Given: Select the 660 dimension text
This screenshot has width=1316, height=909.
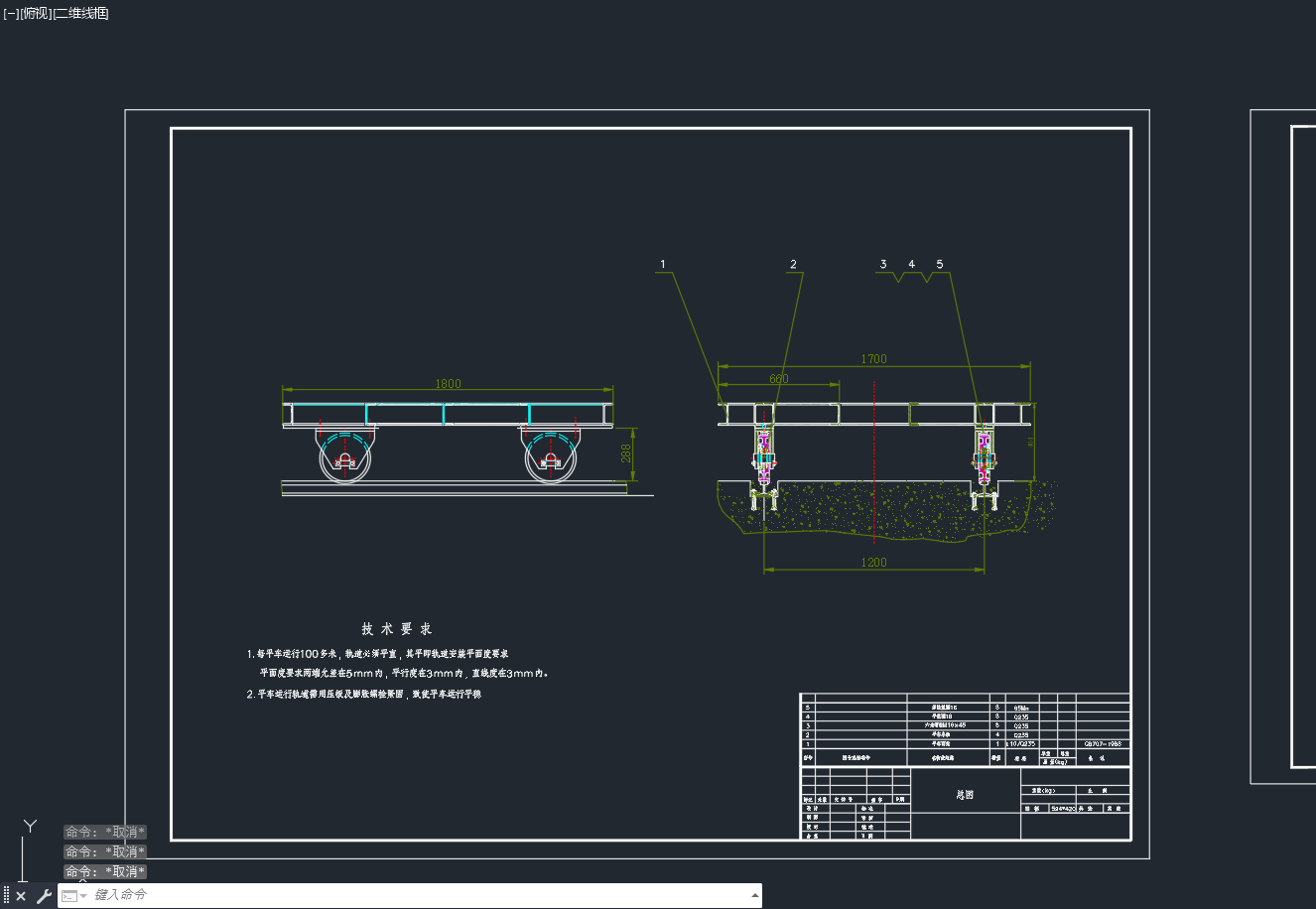Looking at the screenshot, I should [779, 379].
